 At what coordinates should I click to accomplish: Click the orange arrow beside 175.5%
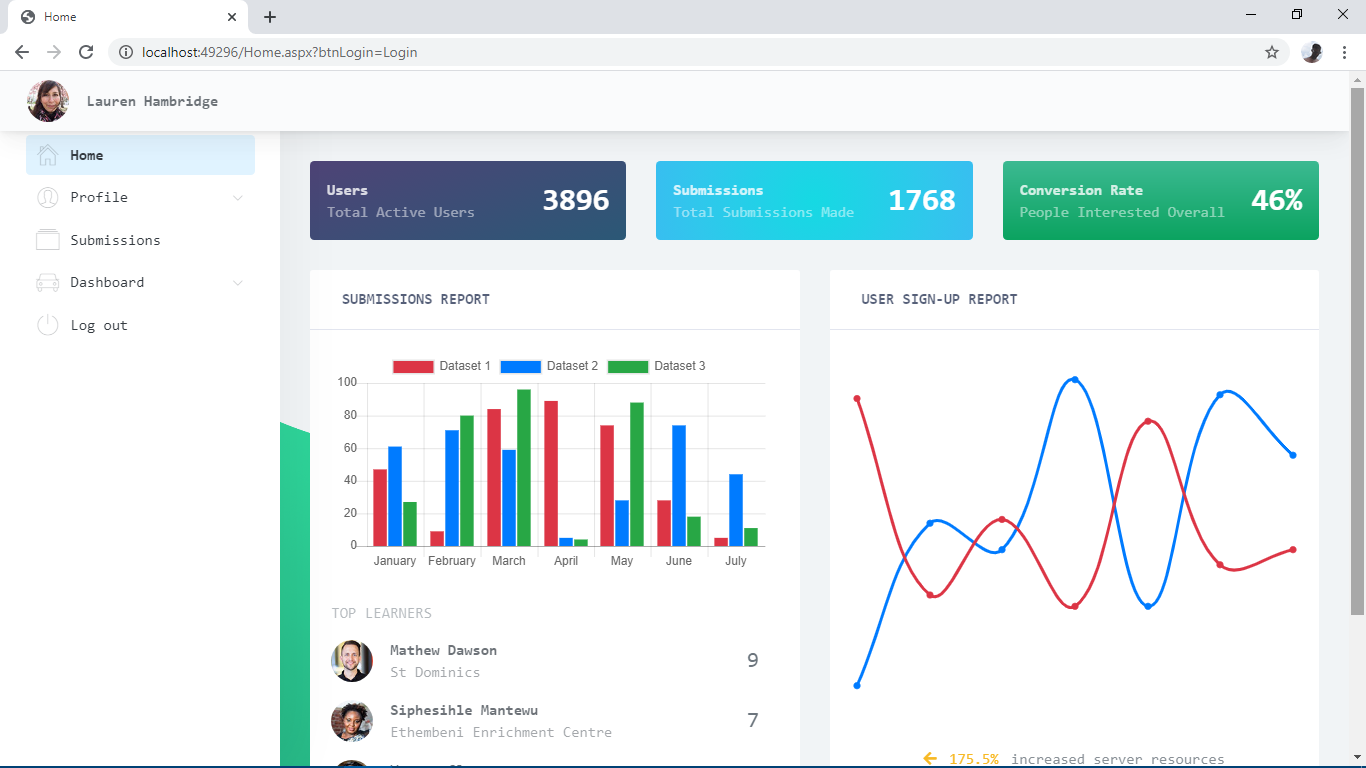point(931,759)
